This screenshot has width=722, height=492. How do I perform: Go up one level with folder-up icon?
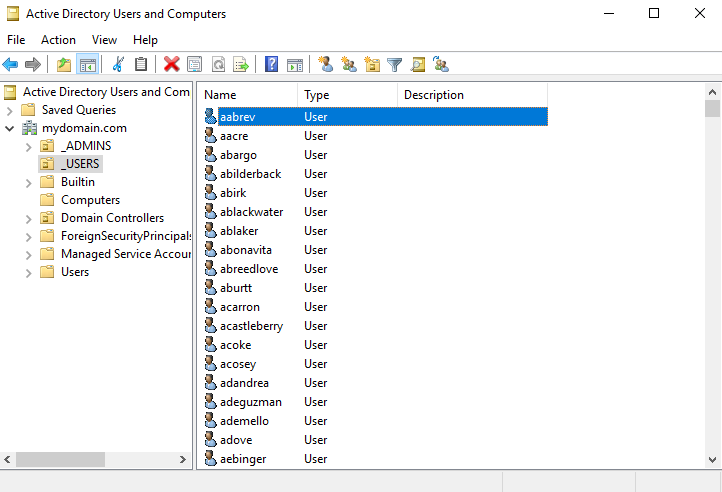[x=64, y=64]
